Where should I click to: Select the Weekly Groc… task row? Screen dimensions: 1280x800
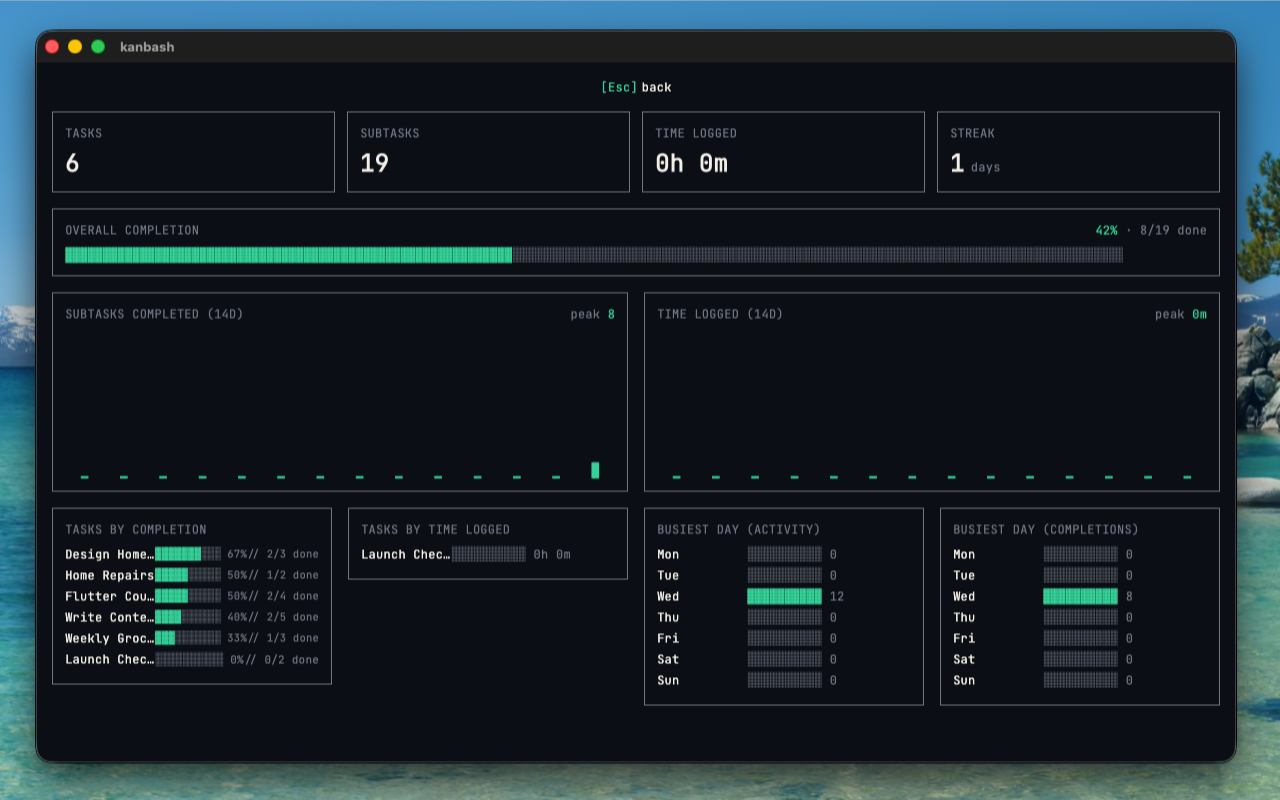[192, 638]
